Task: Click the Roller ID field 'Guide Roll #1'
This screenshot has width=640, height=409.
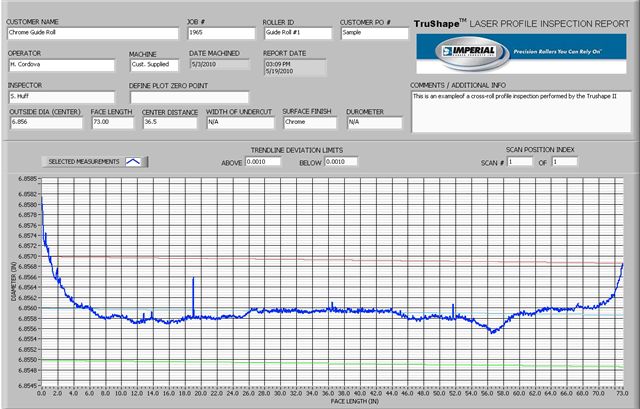Action: (298, 33)
